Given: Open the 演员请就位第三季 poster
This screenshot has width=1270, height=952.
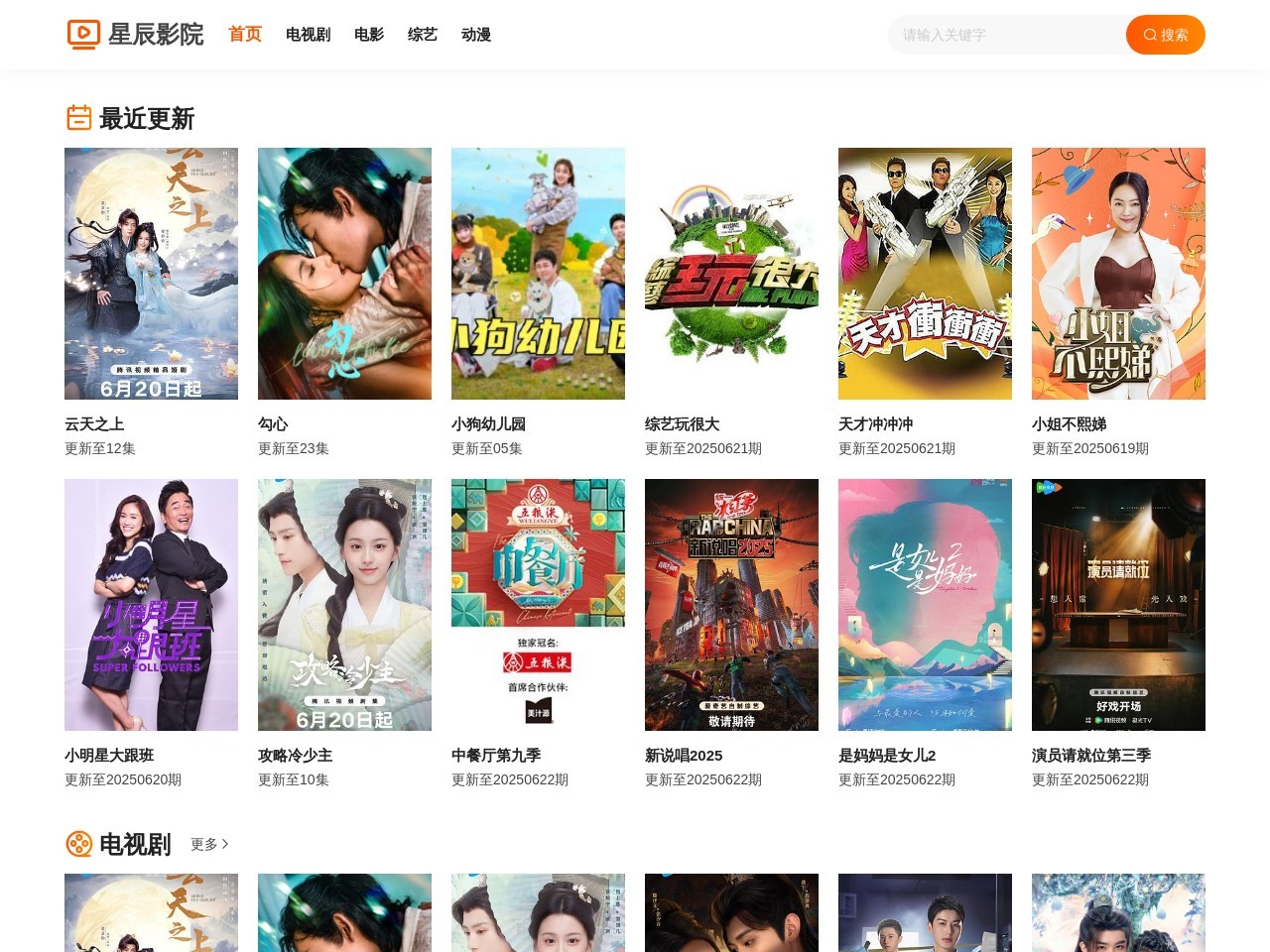Looking at the screenshot, I should [x=1118, y=605].
